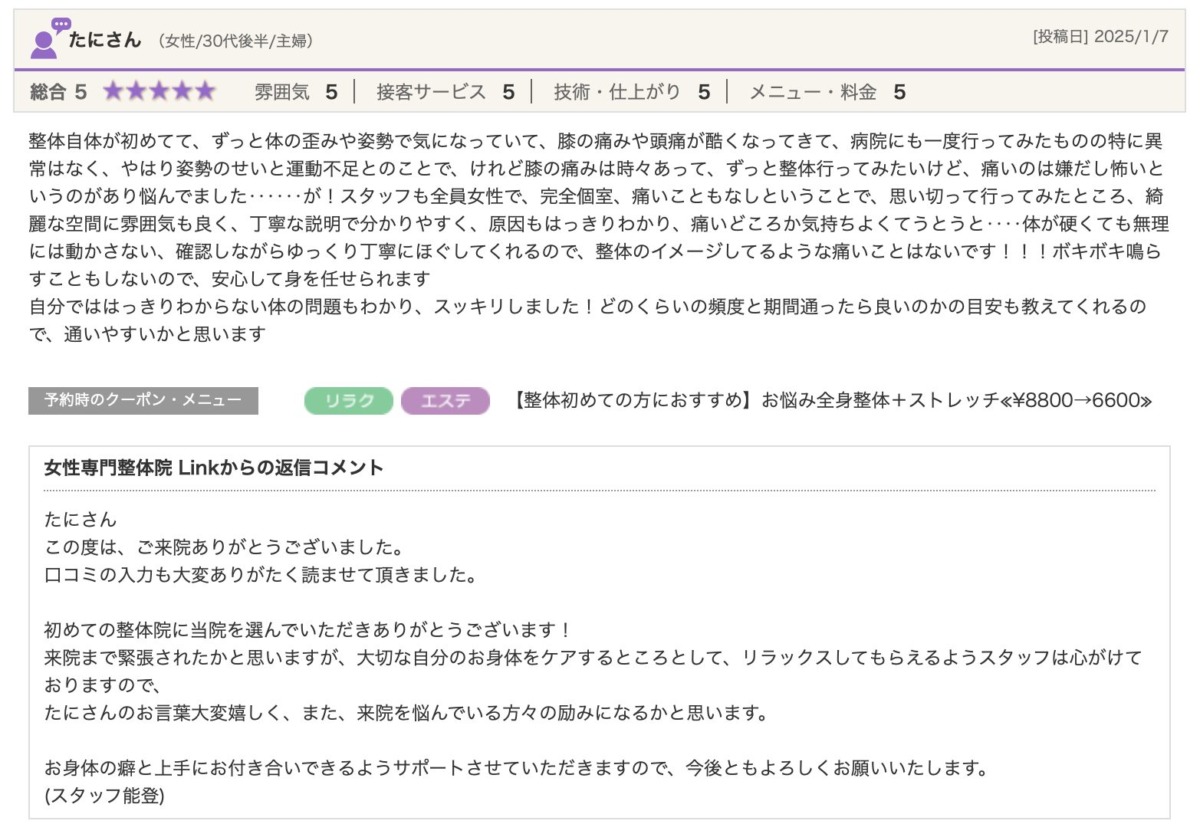Click the 女性専門整体院 Linkからの返信コメント heading
The image size is (1200, 834).
click(x=214, y=468)
